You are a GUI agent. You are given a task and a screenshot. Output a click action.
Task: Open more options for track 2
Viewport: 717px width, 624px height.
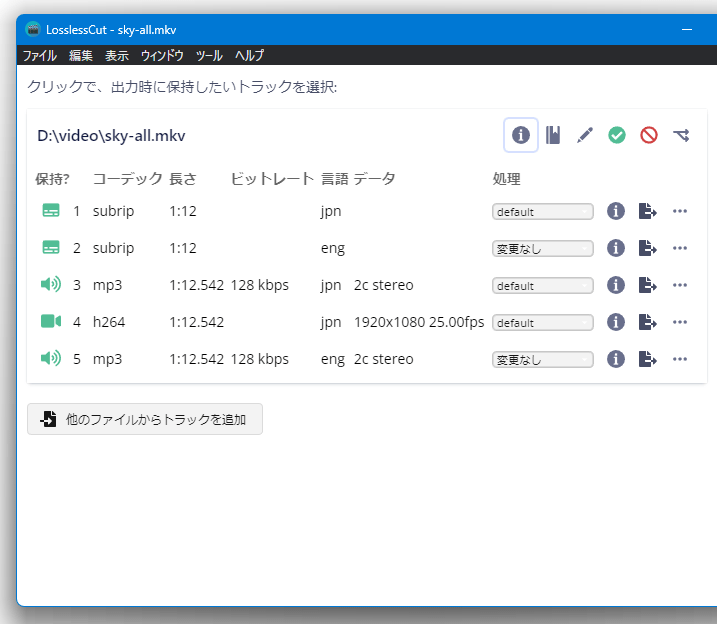click(680, 248)
